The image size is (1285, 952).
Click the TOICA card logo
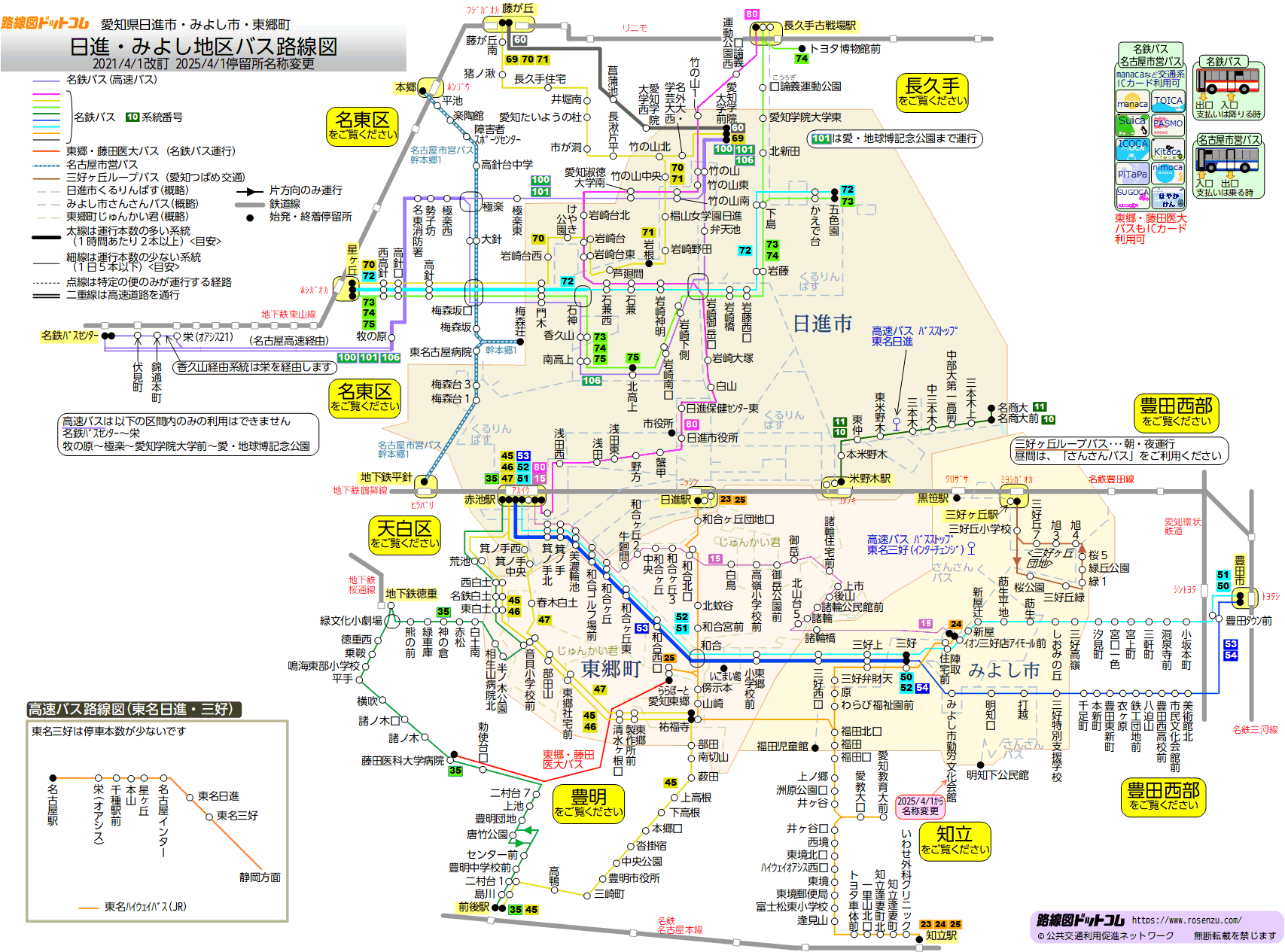click(x=1168, y=102)
